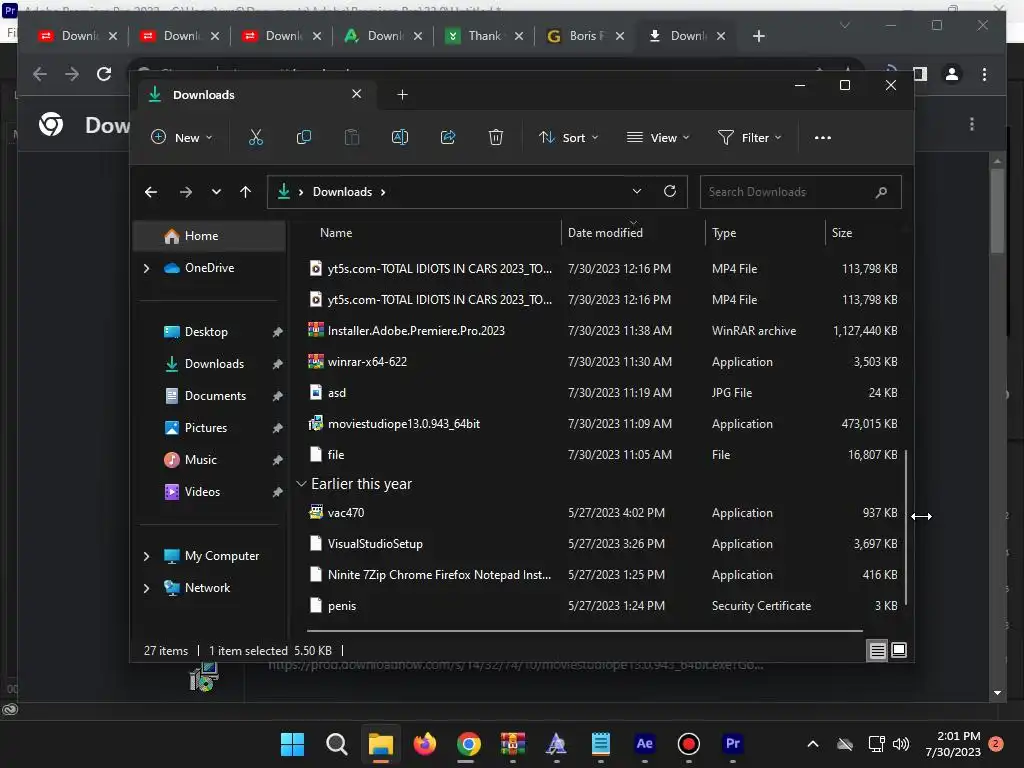Switch to large thumbnails view icon in status bar
Screen dimensions: 1024x768
899,650
